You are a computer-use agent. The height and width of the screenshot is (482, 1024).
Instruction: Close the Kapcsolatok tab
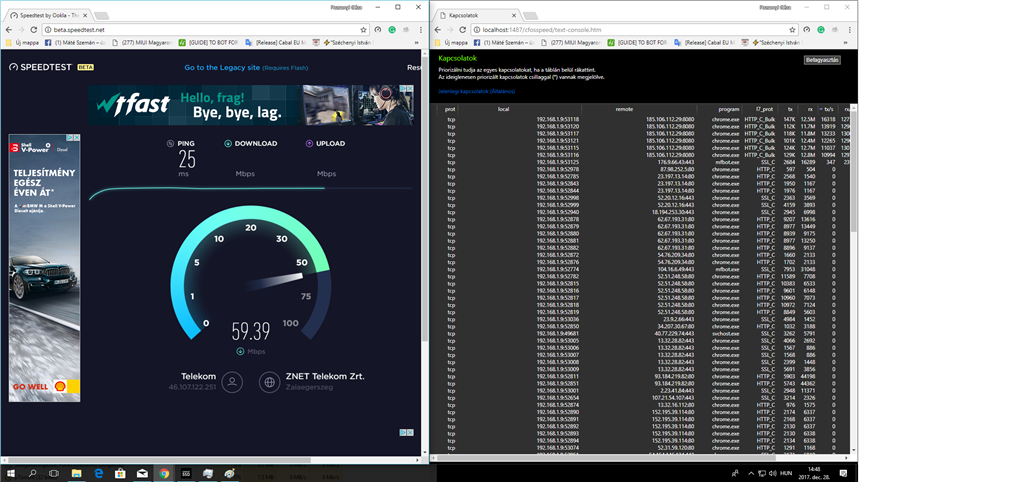pos(513,14)
